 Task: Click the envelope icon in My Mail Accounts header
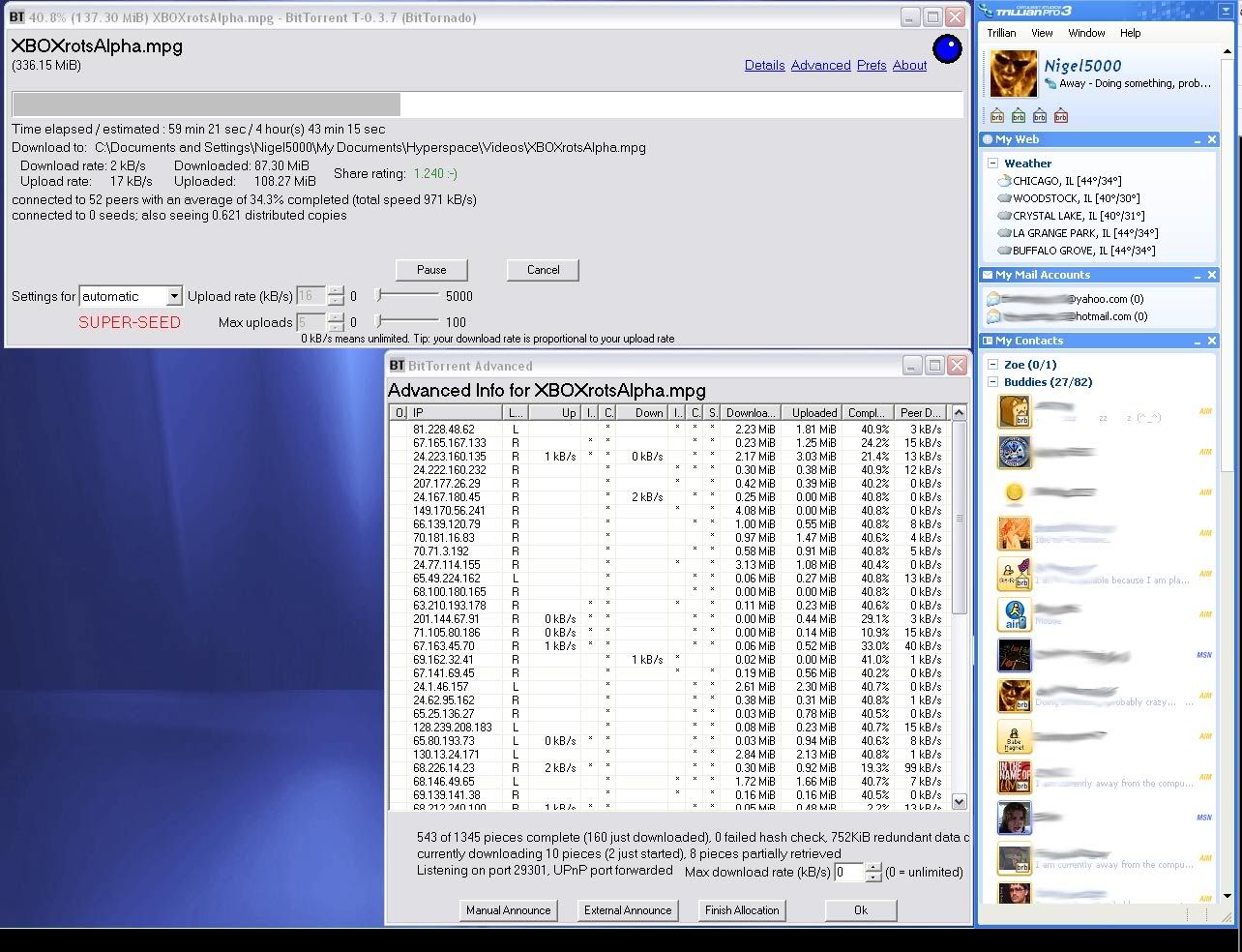tap(988, 275)
